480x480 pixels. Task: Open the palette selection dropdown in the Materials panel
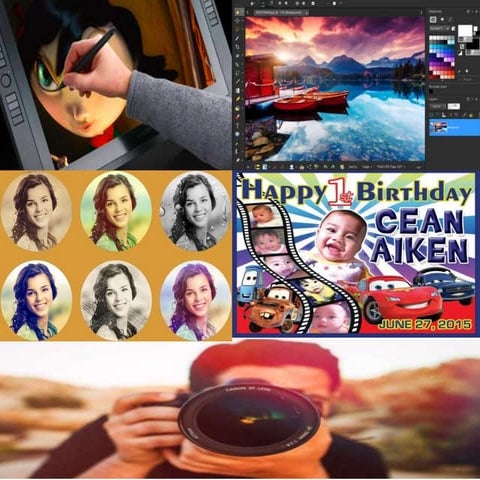[439, 29]
